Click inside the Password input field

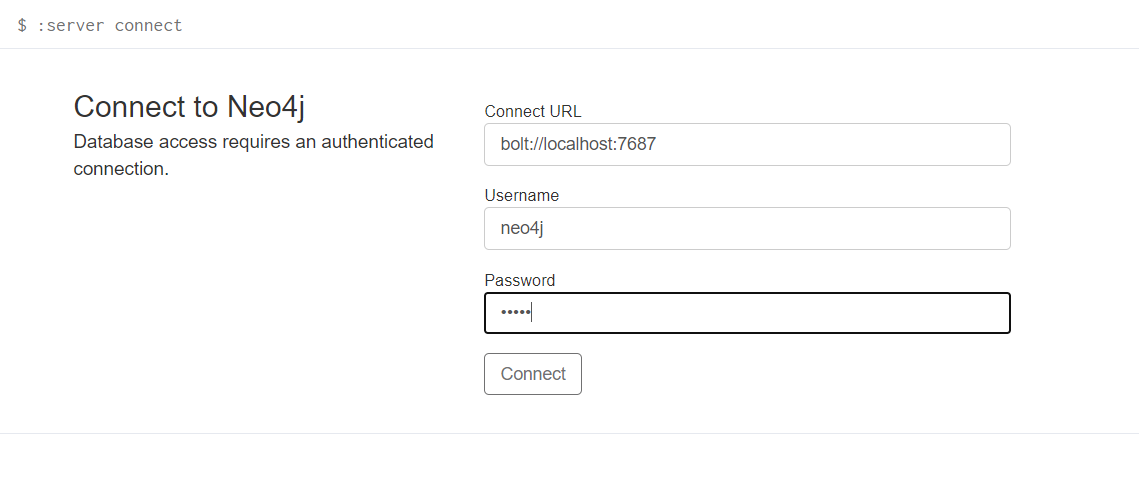tap(747, 313)
